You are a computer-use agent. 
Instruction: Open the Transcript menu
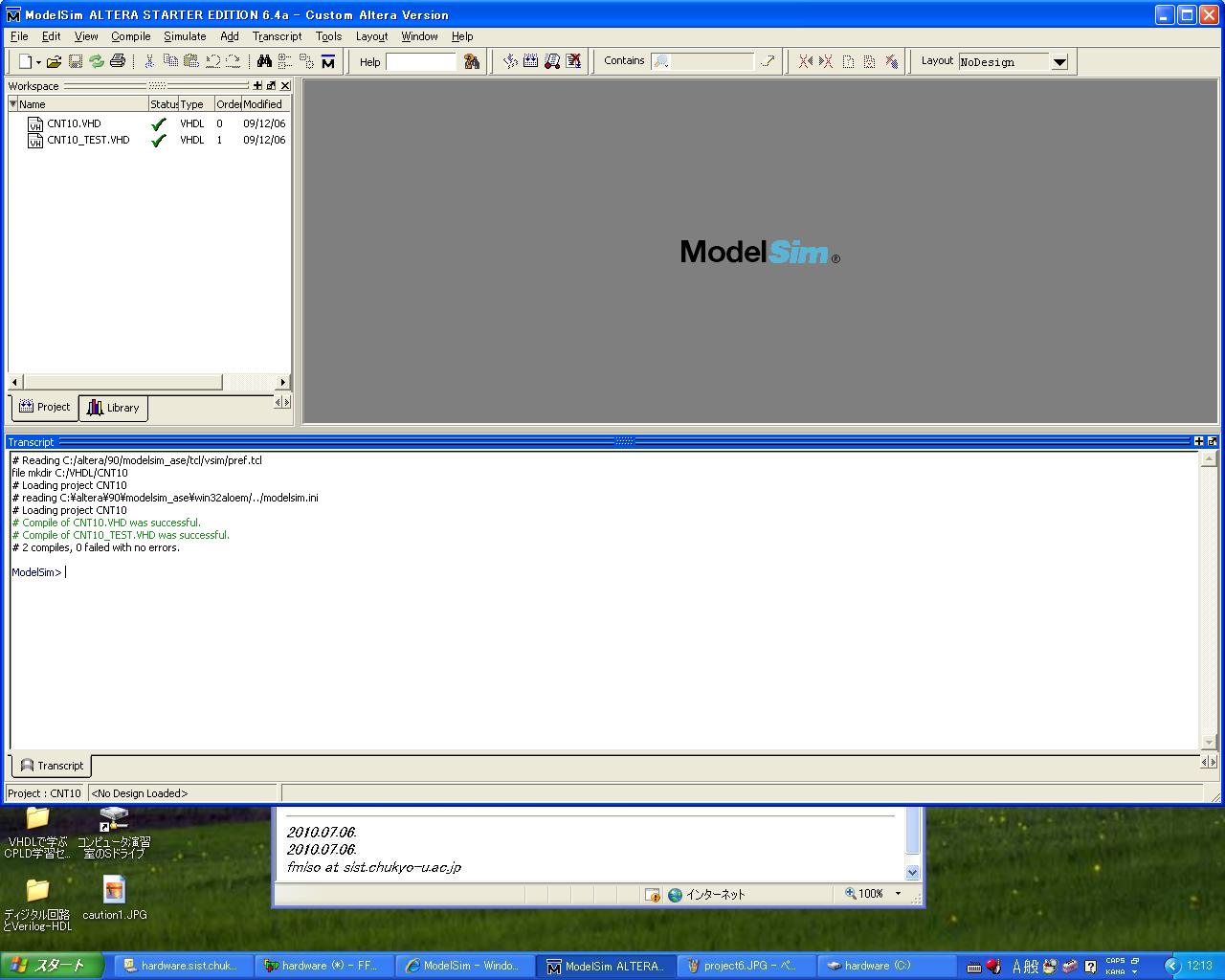click(277, 36)
